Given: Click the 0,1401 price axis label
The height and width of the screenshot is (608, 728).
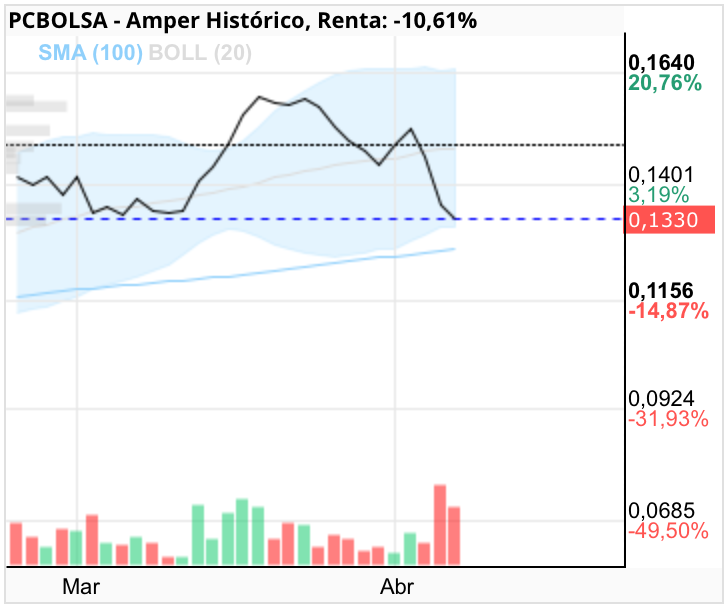Looking at the screenshot, I should [661, 175].
